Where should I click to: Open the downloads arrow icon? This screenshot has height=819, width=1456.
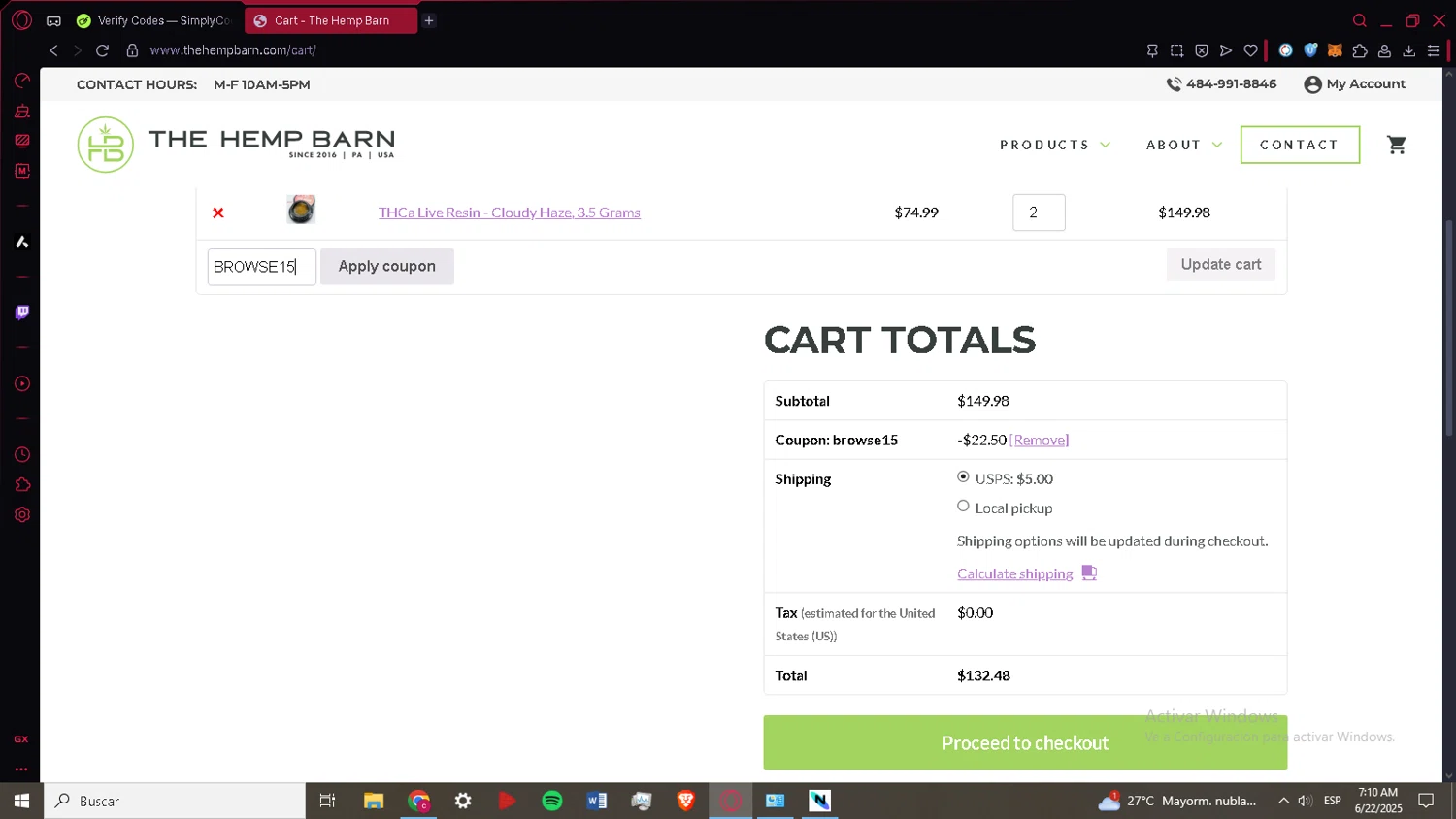tap(1409, 50)
